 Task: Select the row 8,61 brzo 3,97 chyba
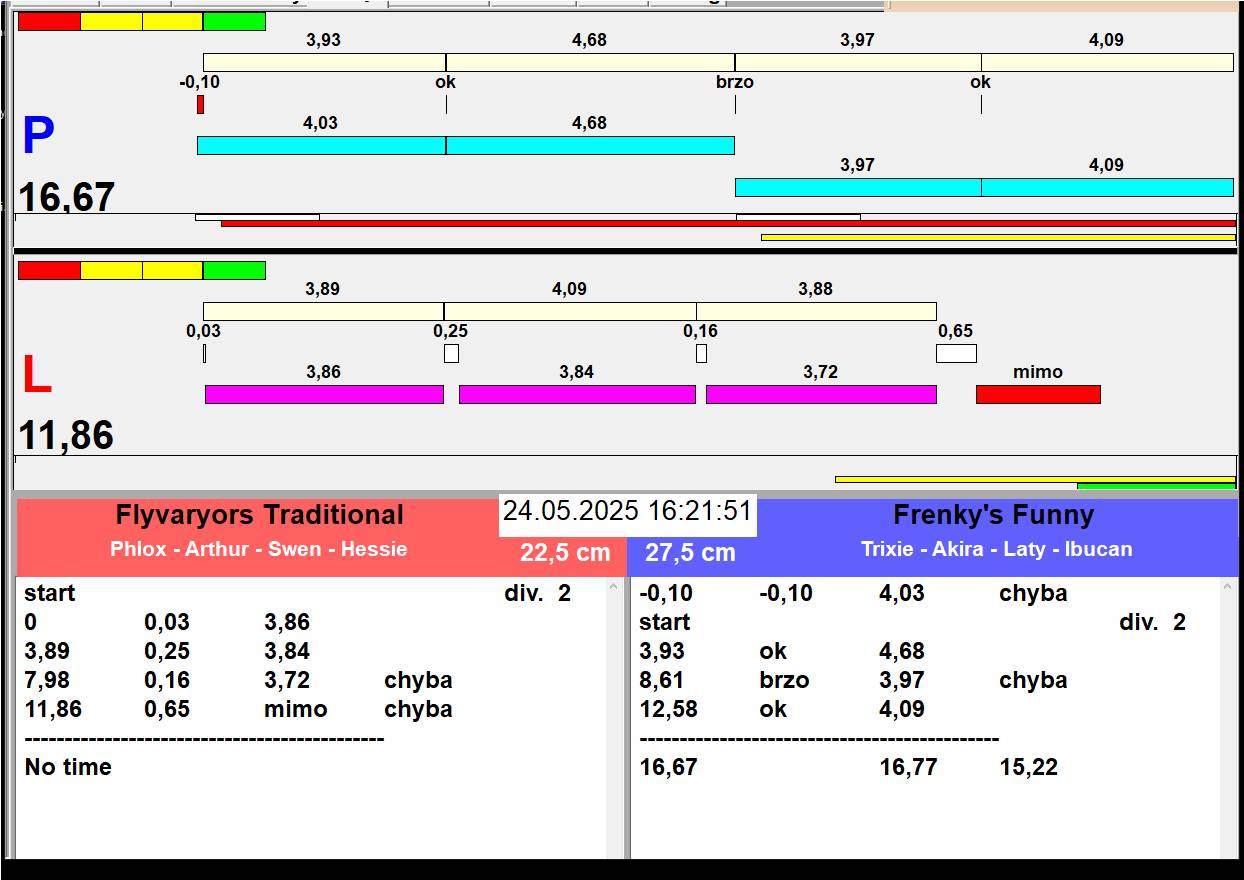pyautogui.click(x=853, y=680)
